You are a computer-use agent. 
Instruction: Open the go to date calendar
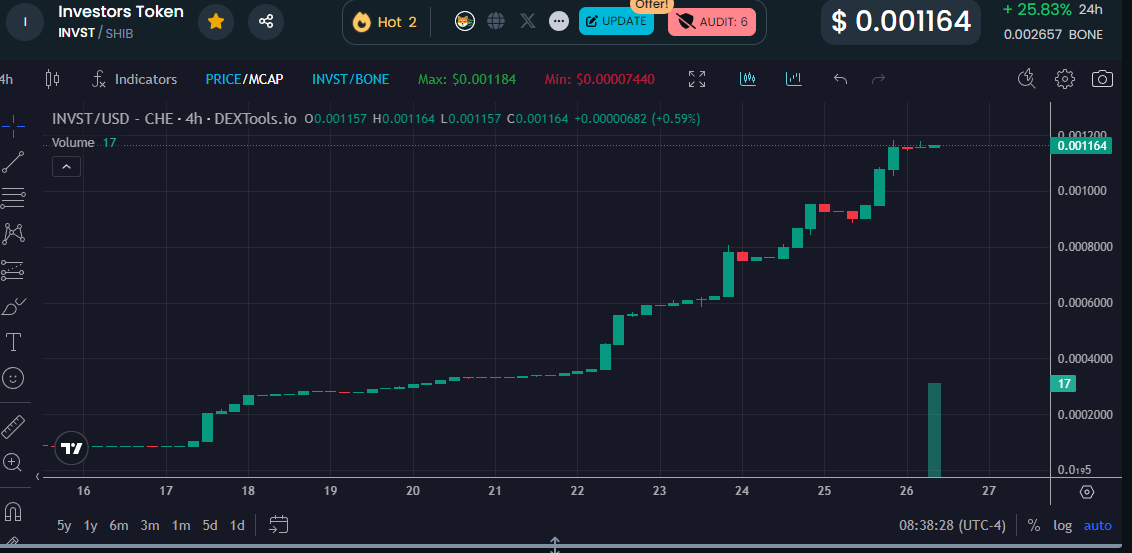pos(279,525)
